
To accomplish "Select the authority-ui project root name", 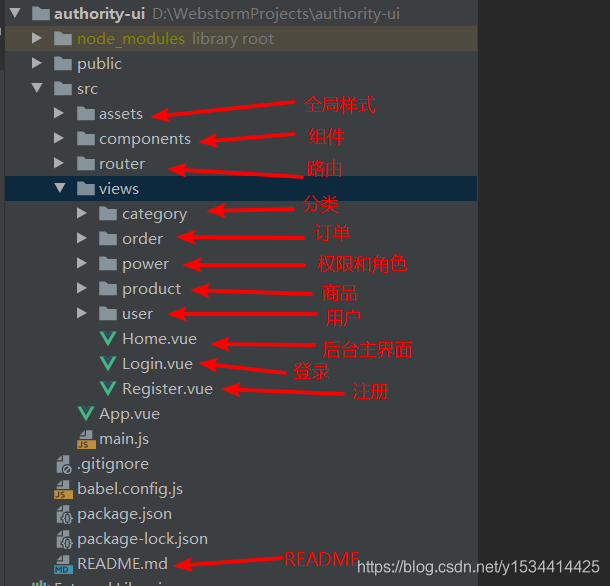I will click(x=99, y=14).
